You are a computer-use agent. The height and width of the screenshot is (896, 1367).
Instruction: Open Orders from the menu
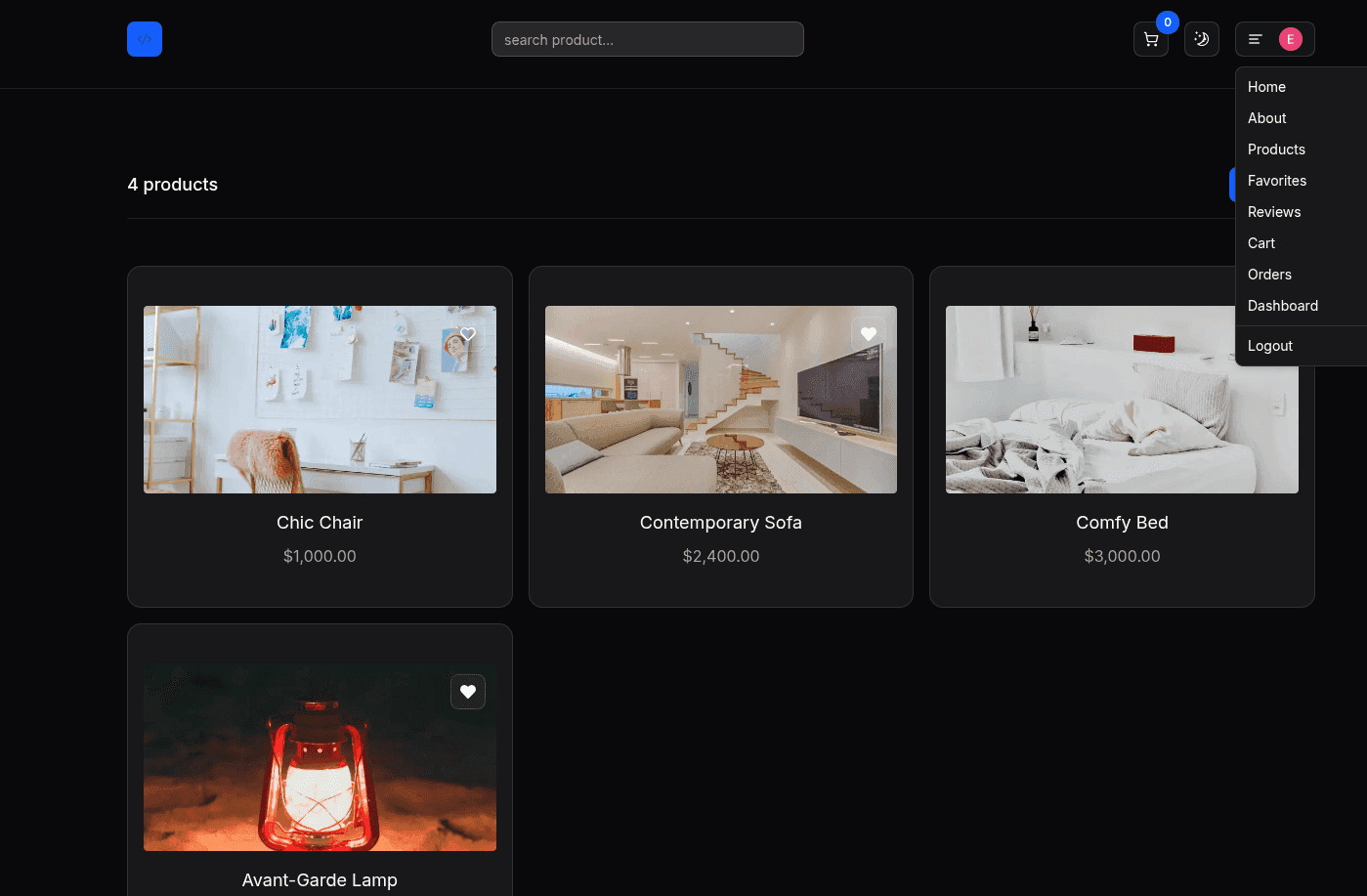coord(1269,275)
